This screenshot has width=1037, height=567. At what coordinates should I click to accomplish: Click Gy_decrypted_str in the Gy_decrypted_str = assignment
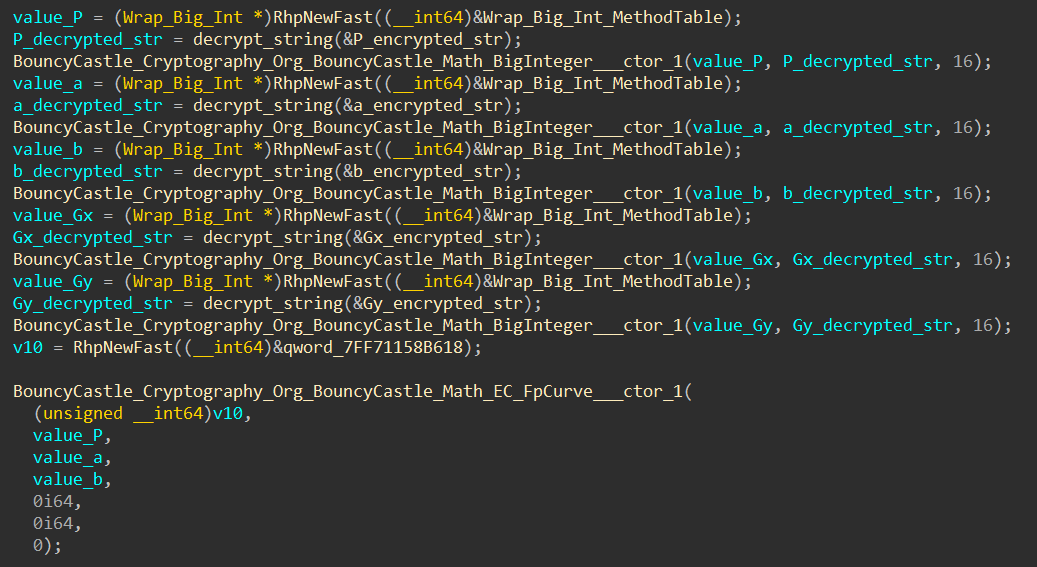tap(93, 304)
